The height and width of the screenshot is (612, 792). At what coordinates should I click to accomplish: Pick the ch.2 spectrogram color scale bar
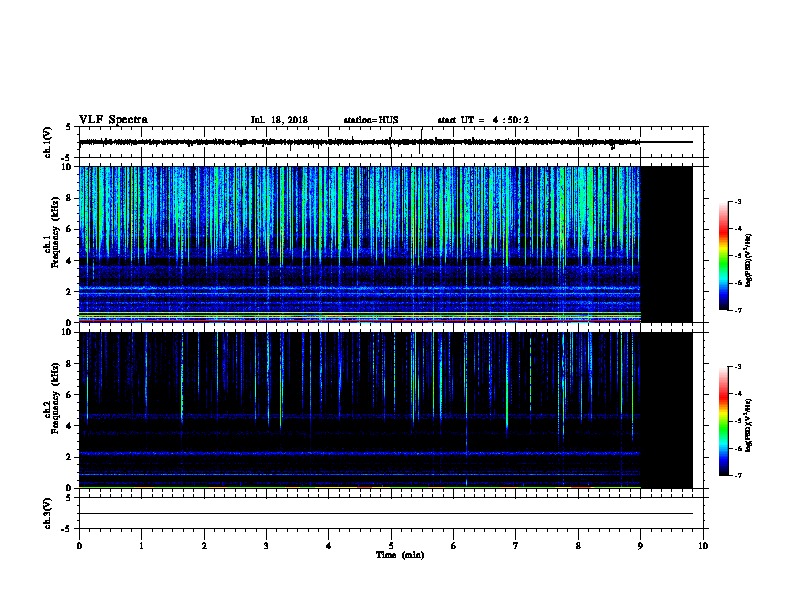pyautogui.click(x=724, y=421)
